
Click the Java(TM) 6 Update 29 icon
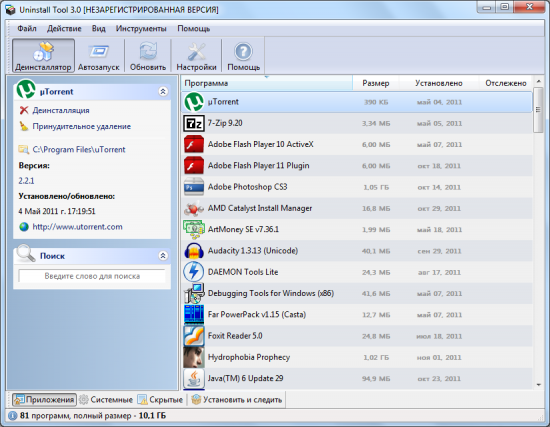pos(194,378)
